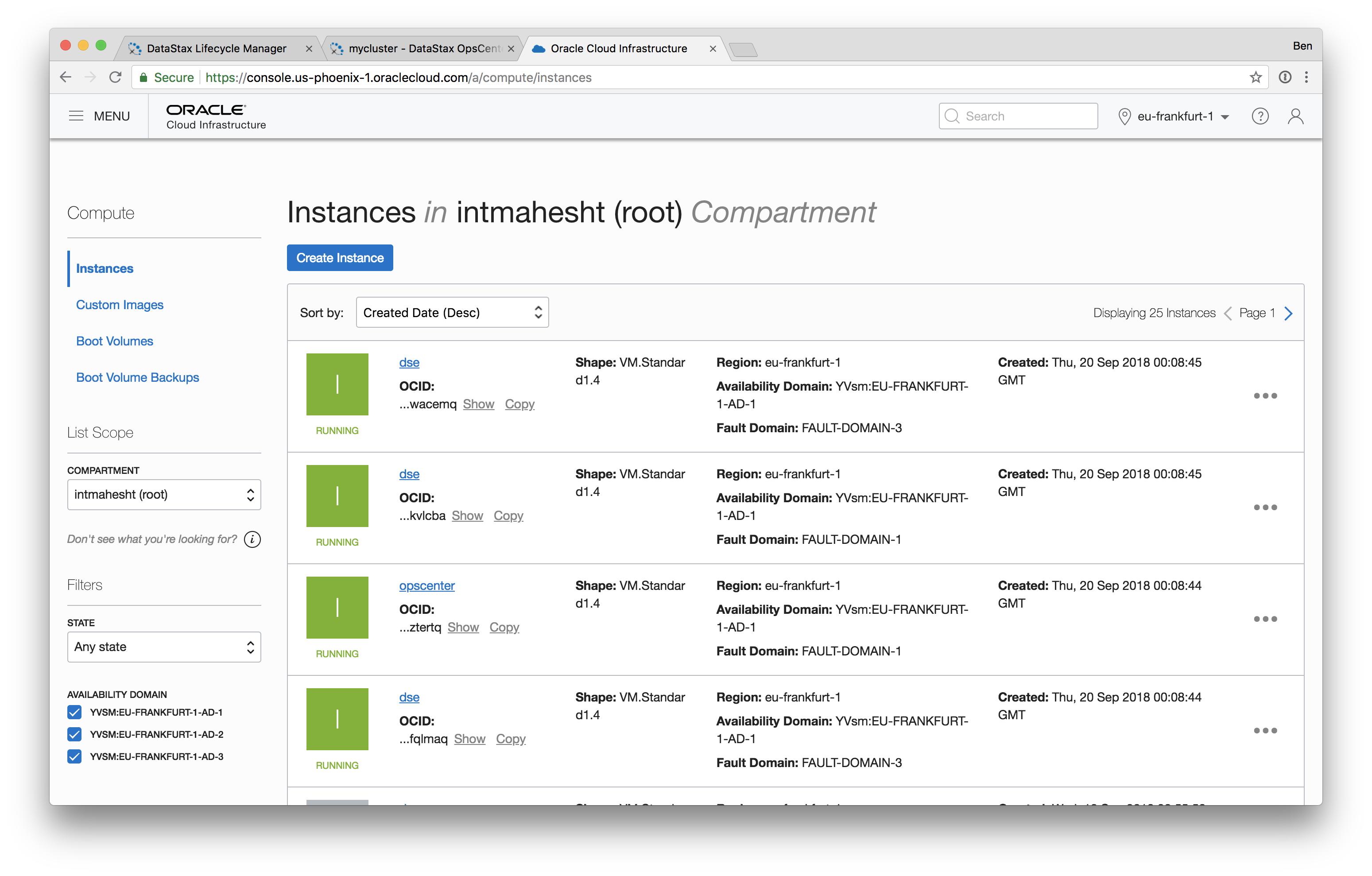Open the user profile icon
This screenshot has height=876, width=1372.
pos(1295,116)
